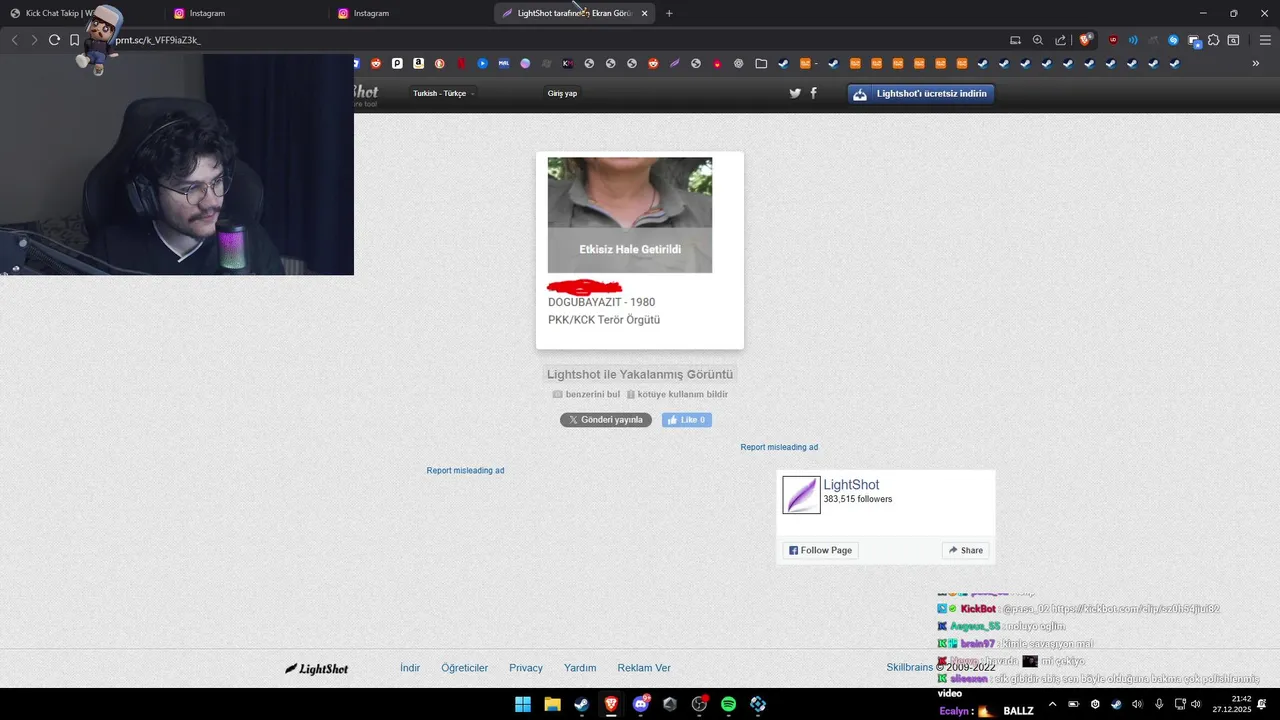Click Lightshot'ı ücretsiz indirin download button

tap(921, 94)
